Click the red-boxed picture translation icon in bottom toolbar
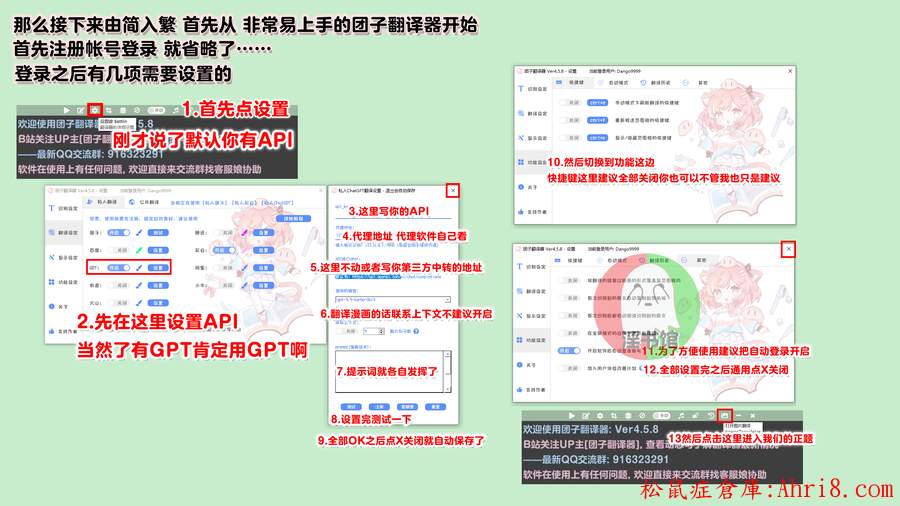The width and height of the screenshot is (900, 506). coord(725,415)
